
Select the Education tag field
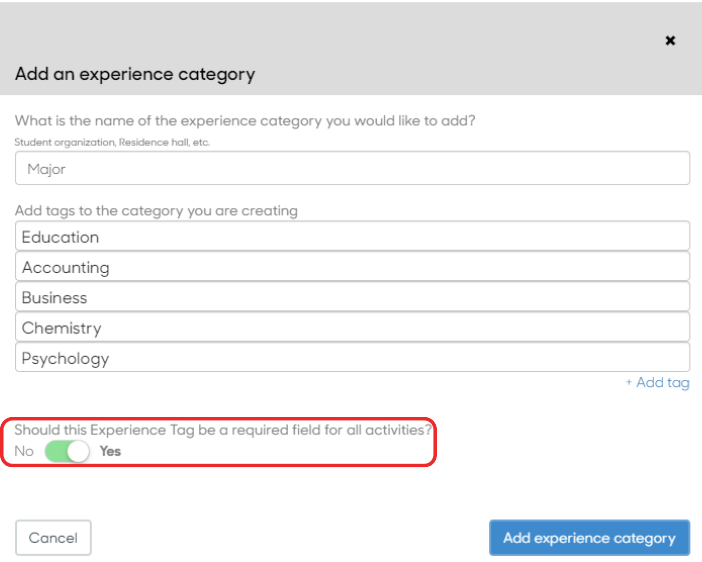[x=352, y=236]
